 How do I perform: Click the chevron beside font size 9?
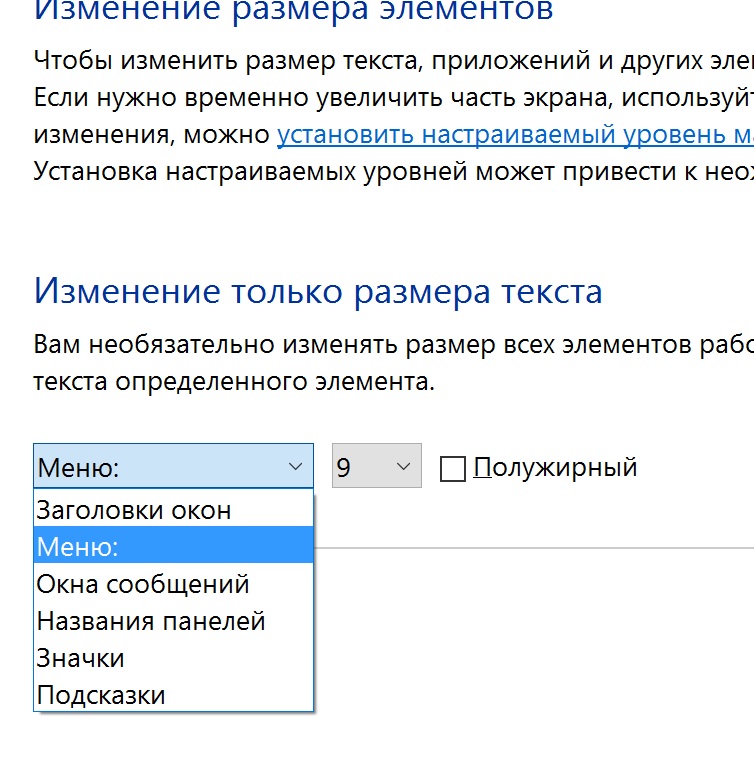404,467
